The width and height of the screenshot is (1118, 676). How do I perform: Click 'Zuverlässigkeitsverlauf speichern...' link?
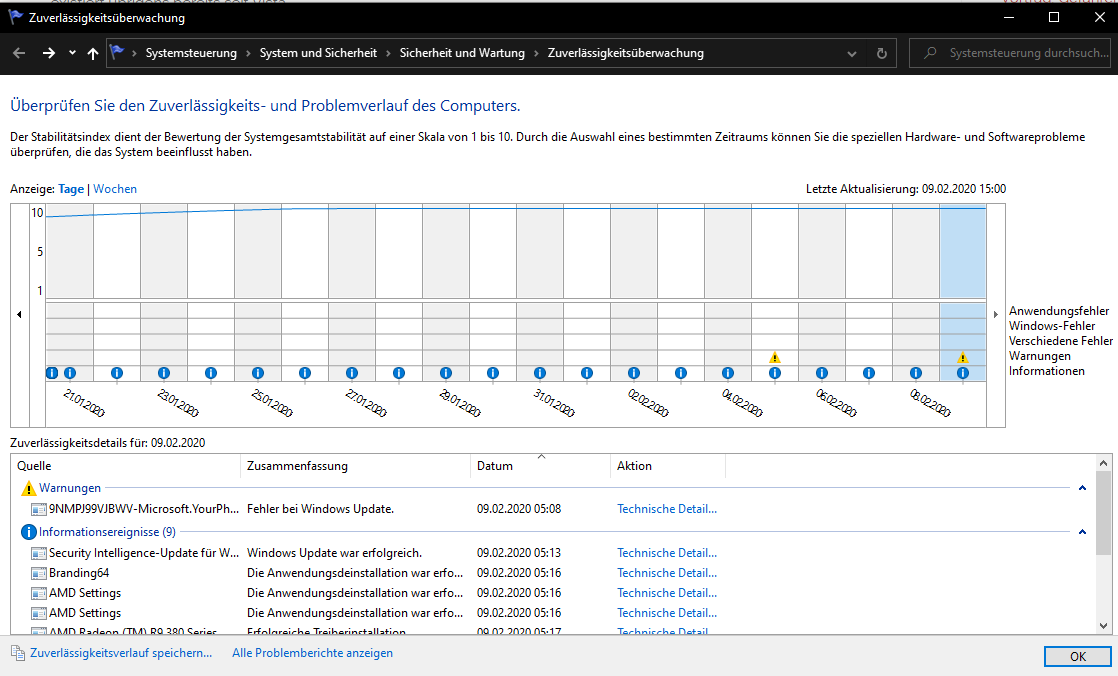[121, 653]
